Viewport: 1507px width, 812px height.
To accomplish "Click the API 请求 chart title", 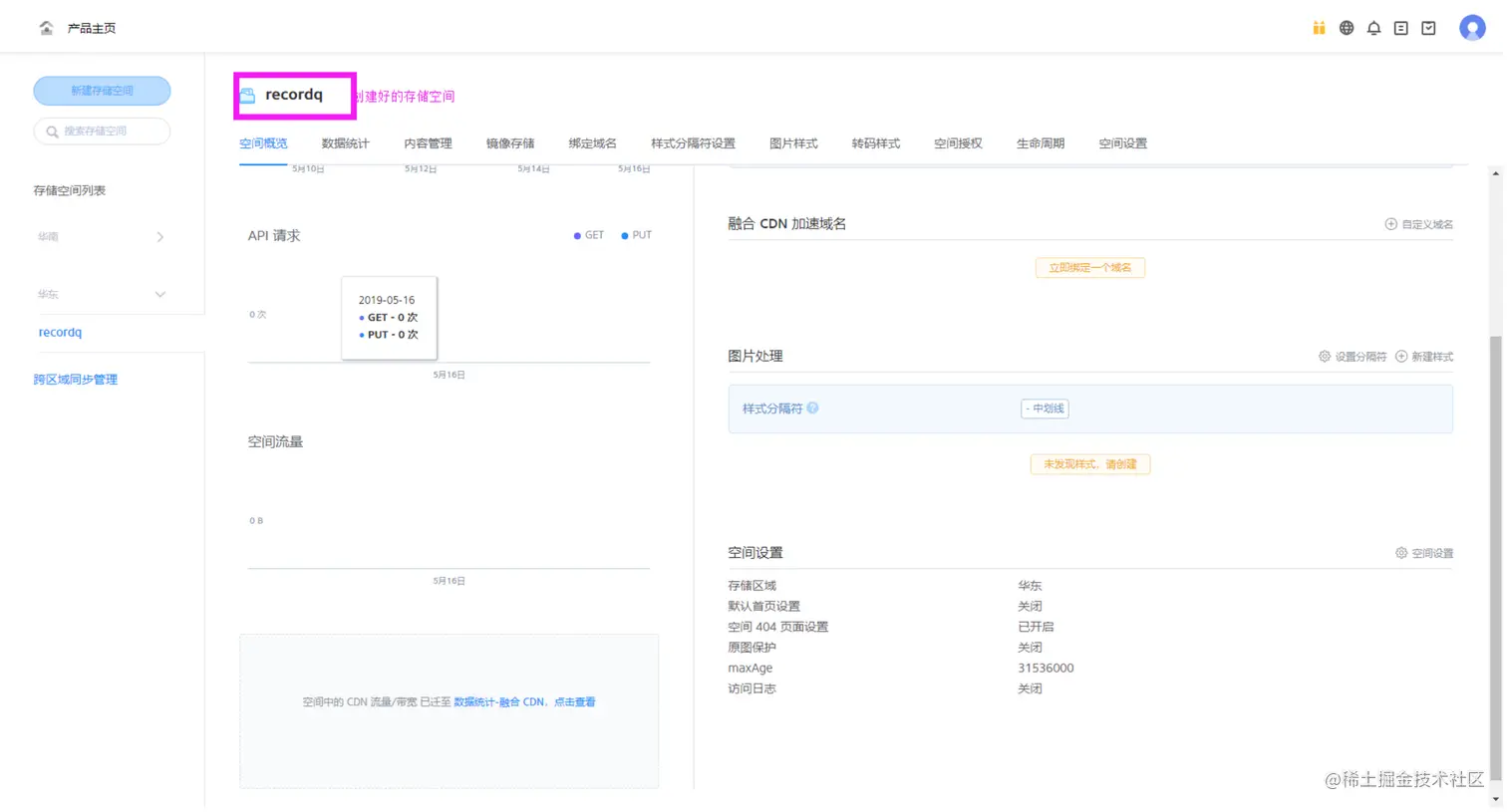I will [274, 236].
